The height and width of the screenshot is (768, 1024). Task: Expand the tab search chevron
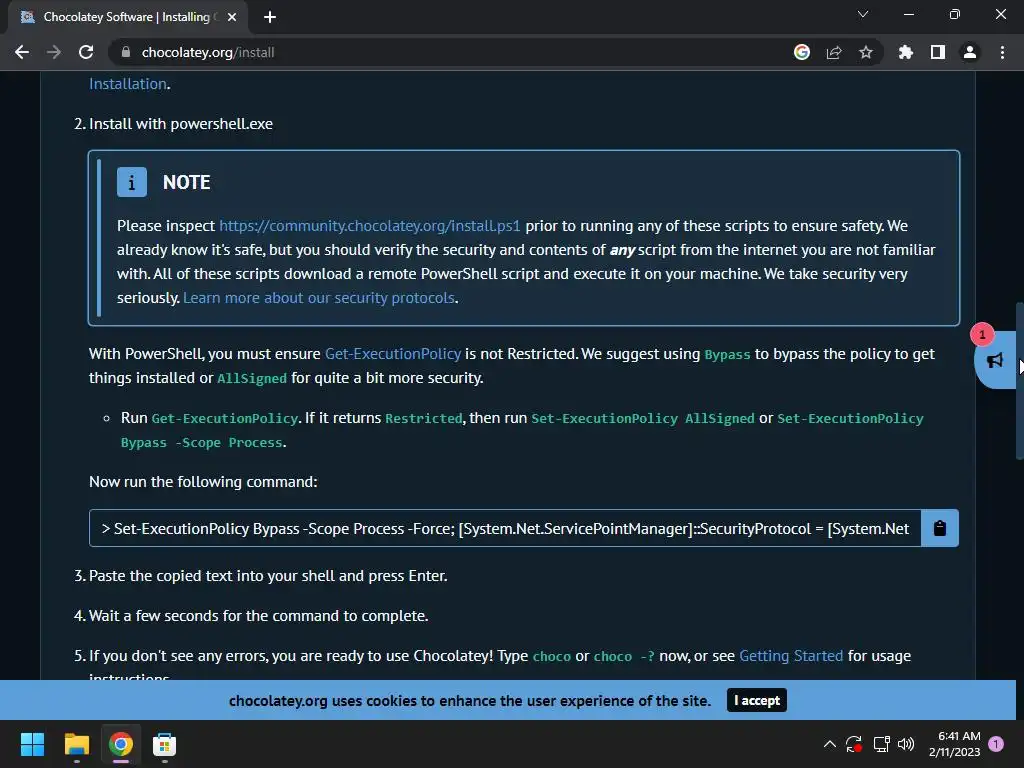tap(863, 14)
